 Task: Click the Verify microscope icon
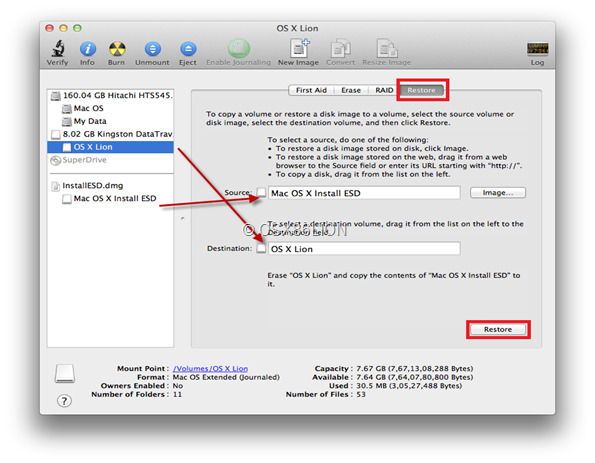coord(58,49)
